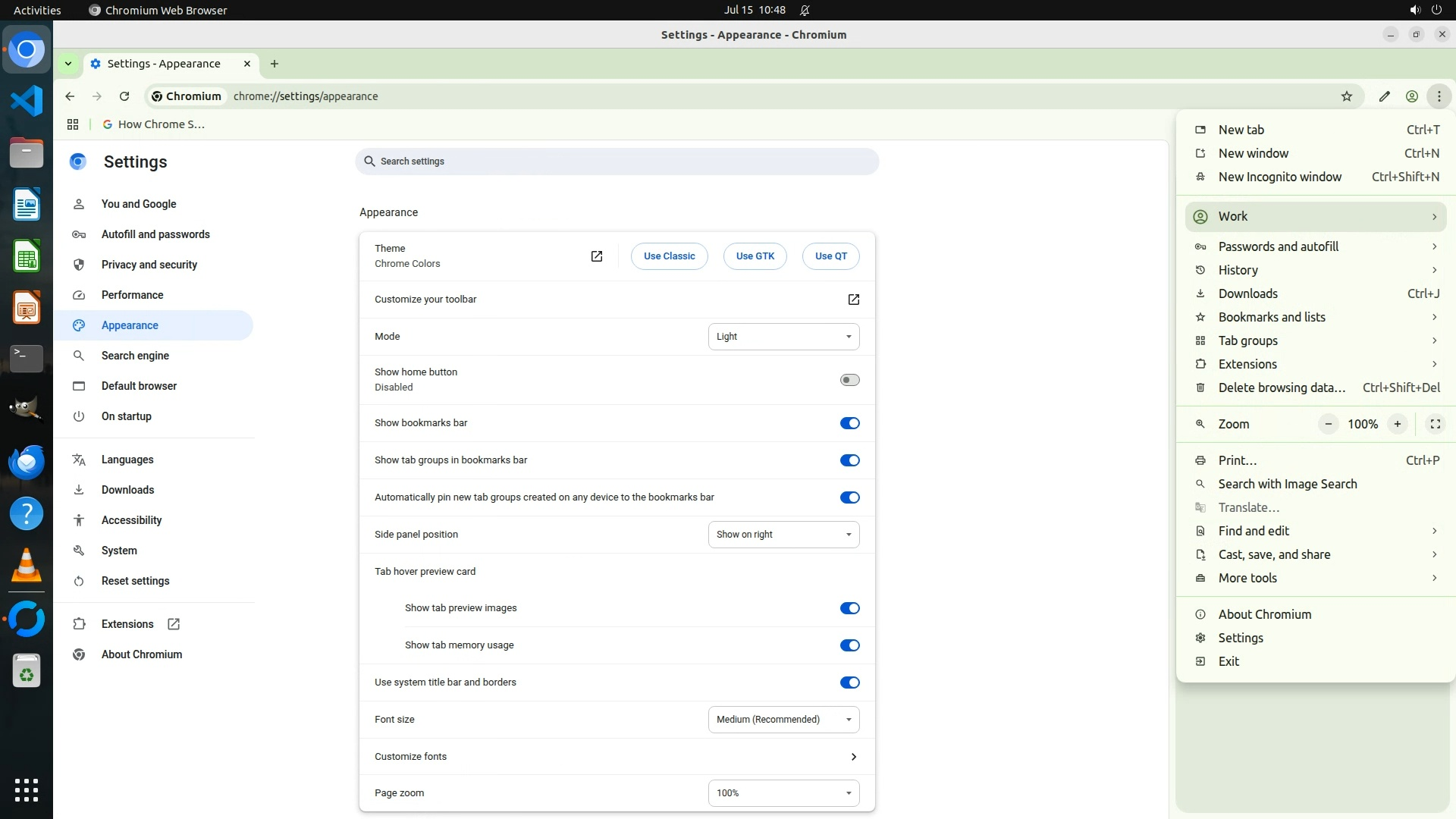Open New Incognito window menu item

pyautogui.click(x=1279, y=177)
